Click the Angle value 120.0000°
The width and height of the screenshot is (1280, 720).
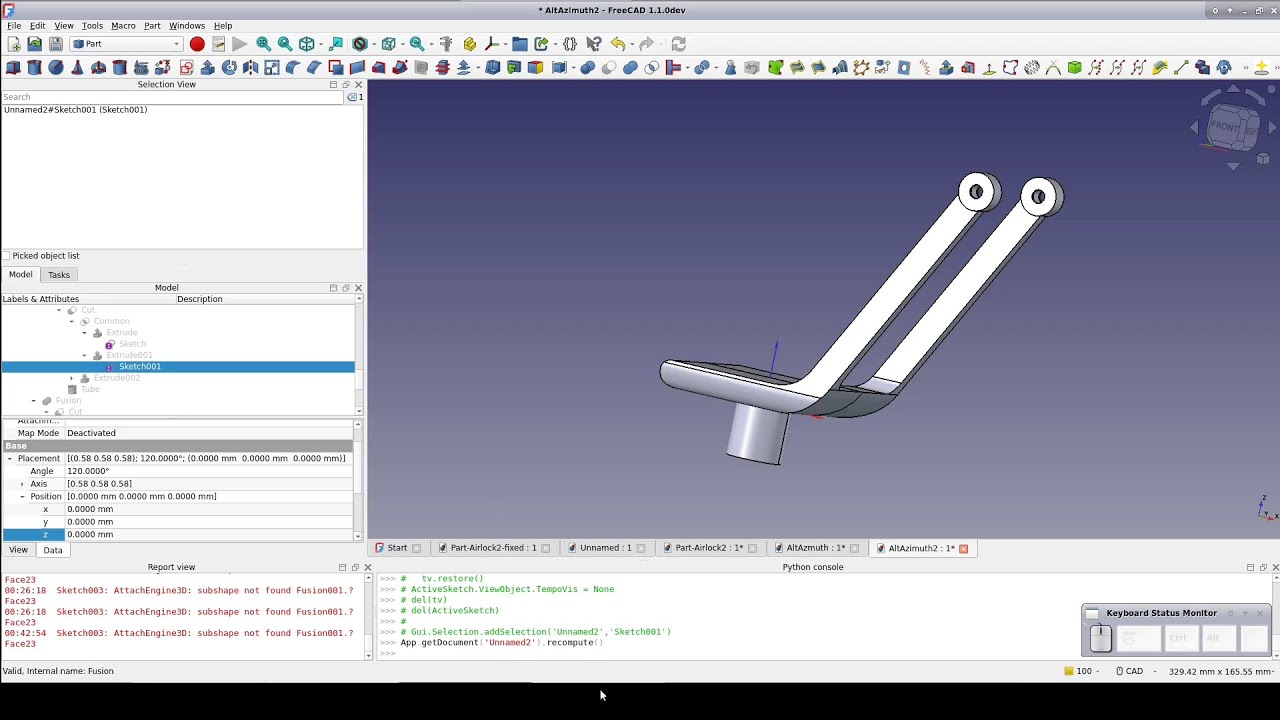click(208, 471)
